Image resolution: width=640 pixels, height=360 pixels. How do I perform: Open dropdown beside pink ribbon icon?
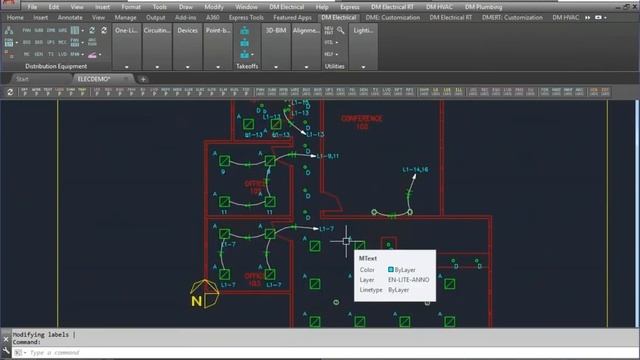(100, 55)
